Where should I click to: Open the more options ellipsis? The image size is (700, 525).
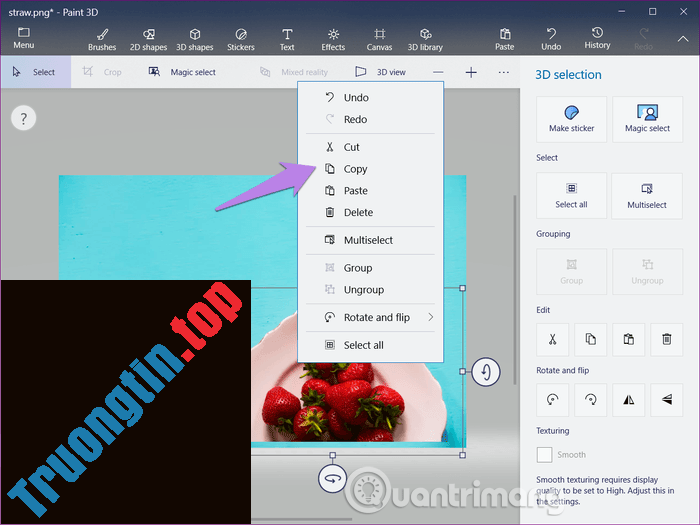point(504,72)
